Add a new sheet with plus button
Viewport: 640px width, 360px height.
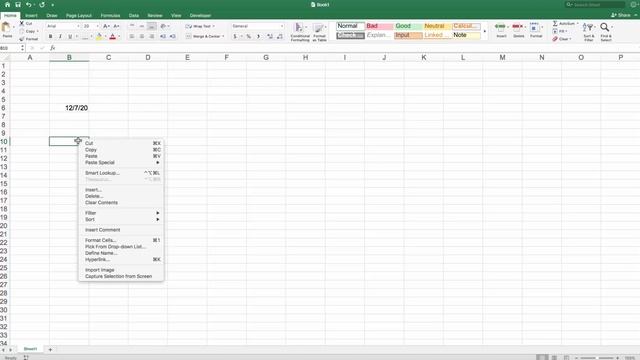point(50,349)
